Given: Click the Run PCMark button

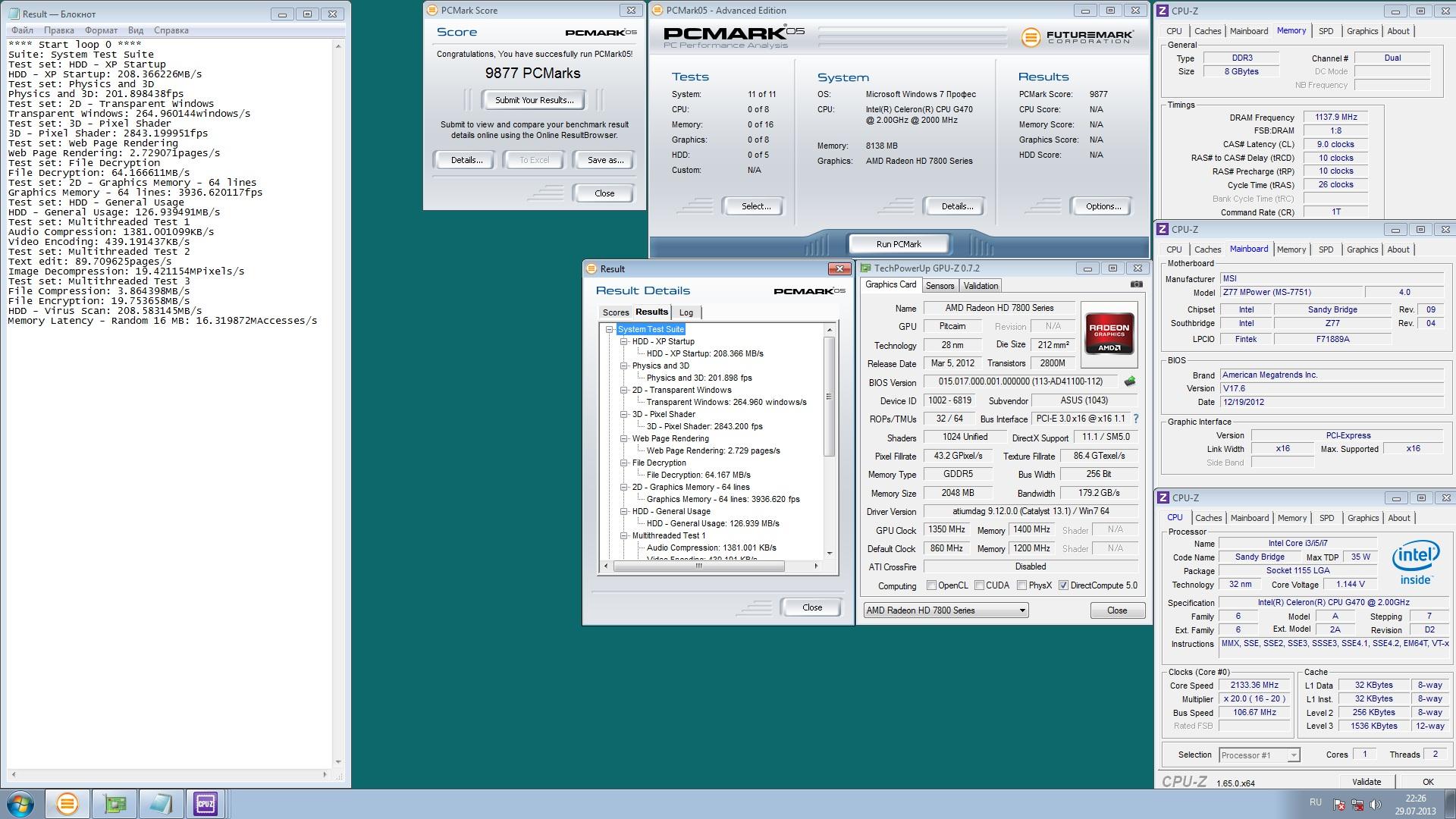Looking at the screenshot, I should coord(899,244).
